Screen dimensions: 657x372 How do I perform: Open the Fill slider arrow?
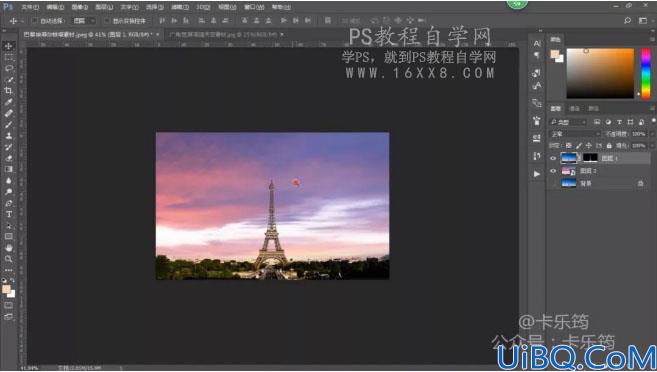click(x=652, y=145)
